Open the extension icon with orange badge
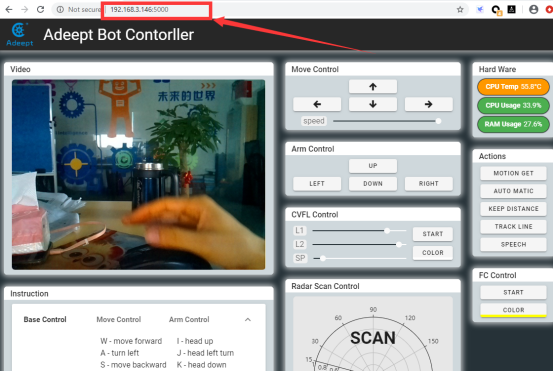 tap(496, 10)
